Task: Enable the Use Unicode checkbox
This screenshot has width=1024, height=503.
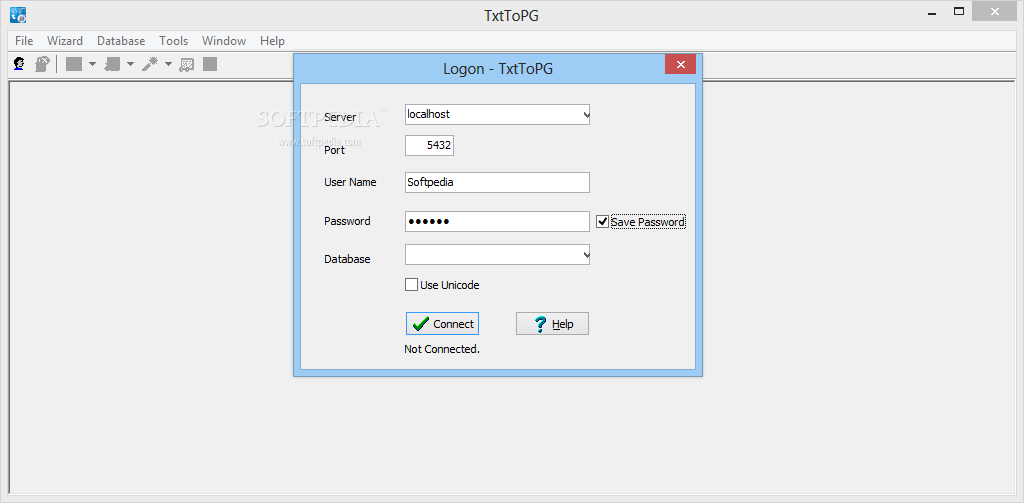Action: coord(411,285)
